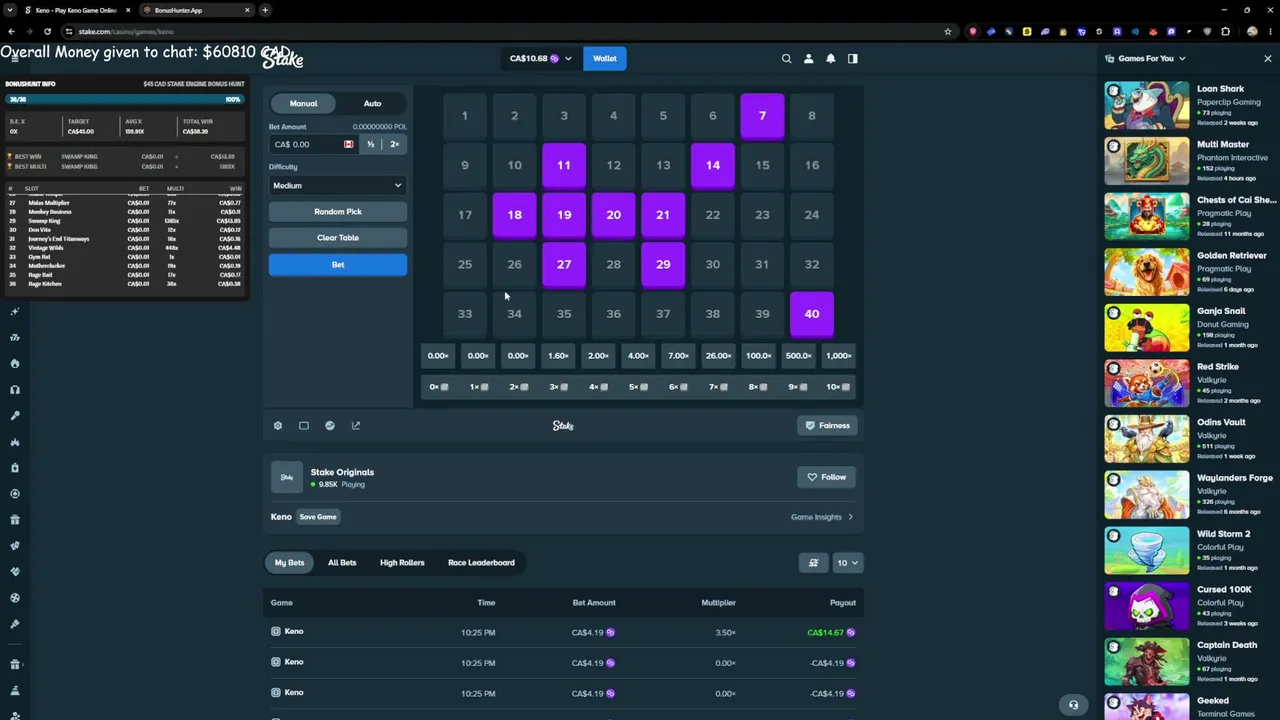The width and height of the screenshot is (1280, 720).
Task: Follow Stake Originals
Action: pos(827,478)
